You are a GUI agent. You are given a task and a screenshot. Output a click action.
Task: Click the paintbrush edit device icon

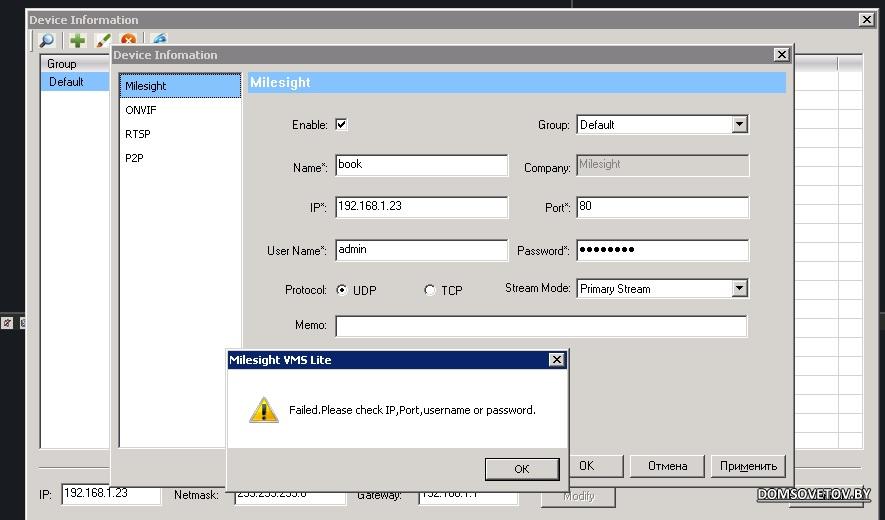103,40
